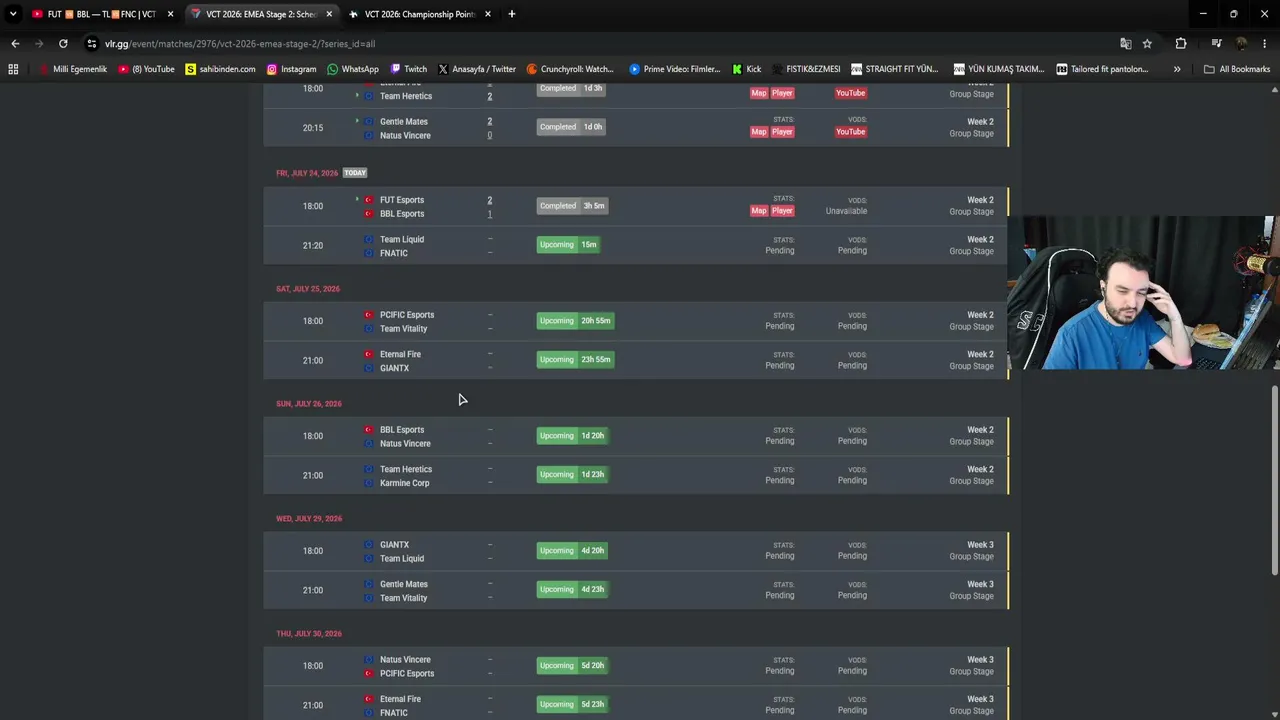Click the Completed 1d 0h badge
The width and height of the screenshot is (1280, 720).
coord(571,127)
